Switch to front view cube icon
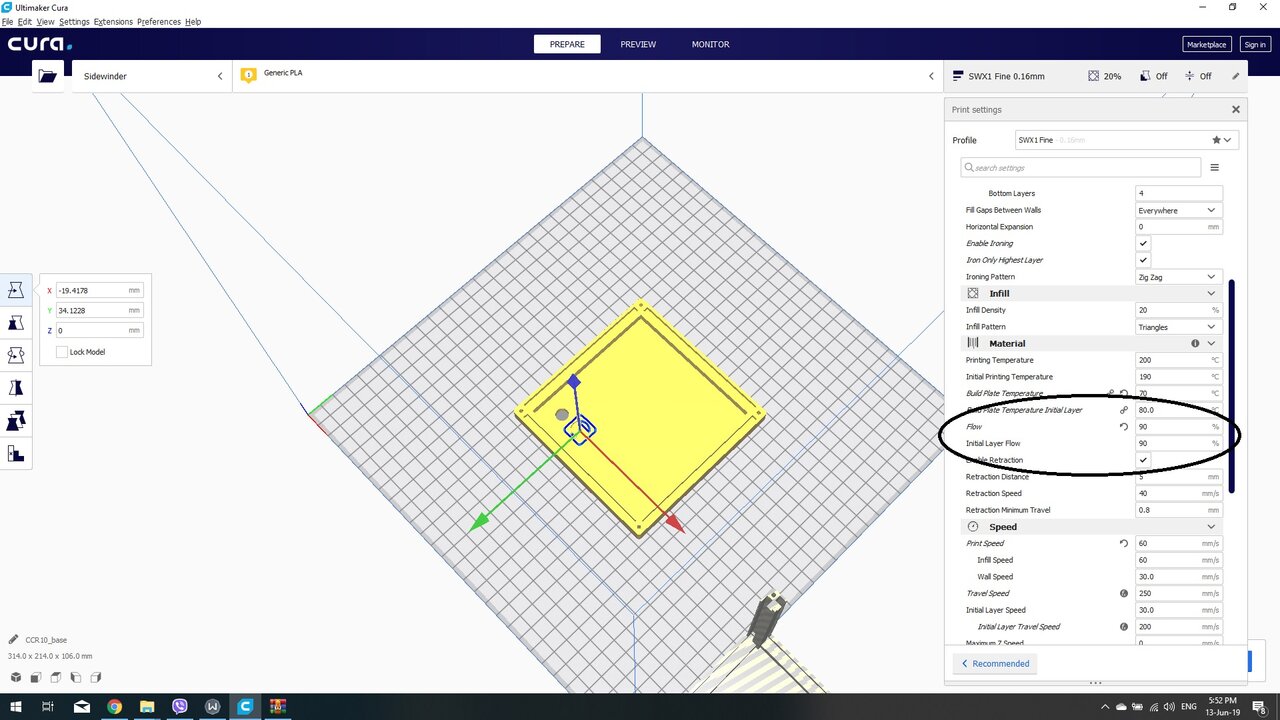This screenshot has width=1280, height=720. [x=35, y=678]
